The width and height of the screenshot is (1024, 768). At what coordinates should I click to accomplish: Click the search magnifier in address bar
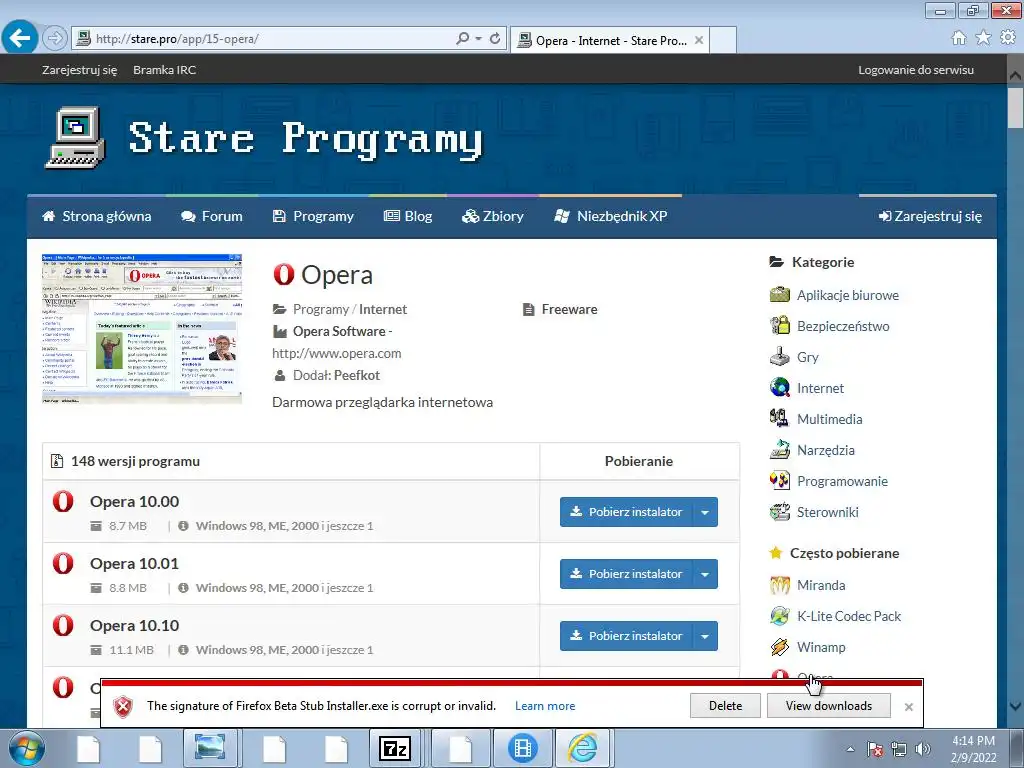[x=462, y=39]
